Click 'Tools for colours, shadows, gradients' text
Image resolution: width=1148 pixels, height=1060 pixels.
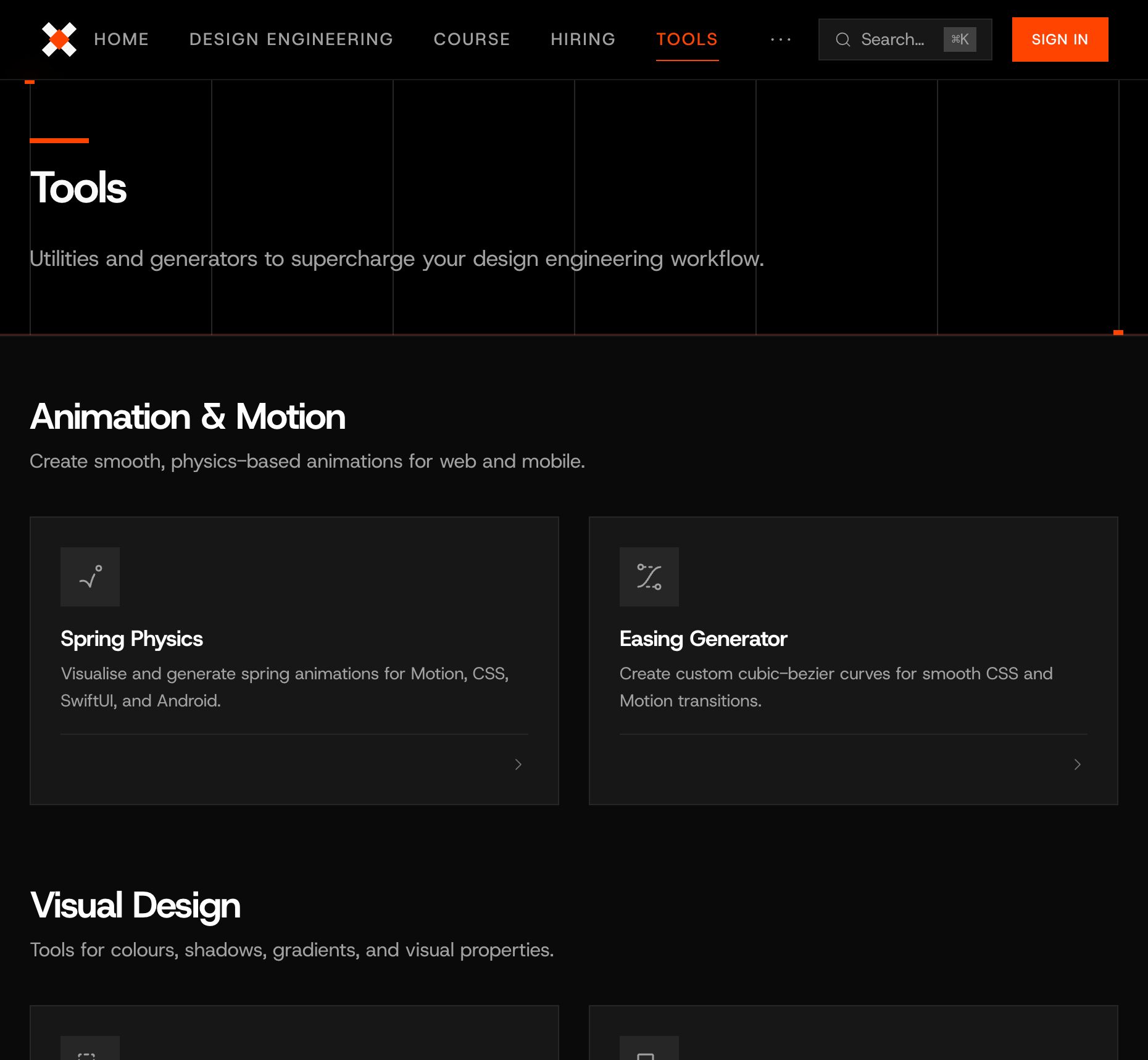click(x=292, y=950)
